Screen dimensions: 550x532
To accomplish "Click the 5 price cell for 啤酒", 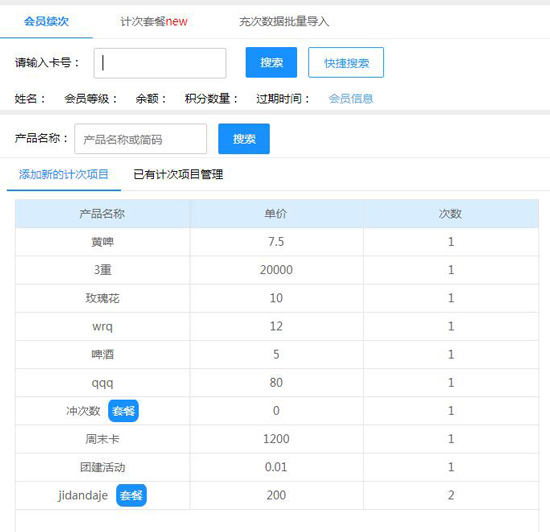I will pyautogui.click(x=276, y=355).
